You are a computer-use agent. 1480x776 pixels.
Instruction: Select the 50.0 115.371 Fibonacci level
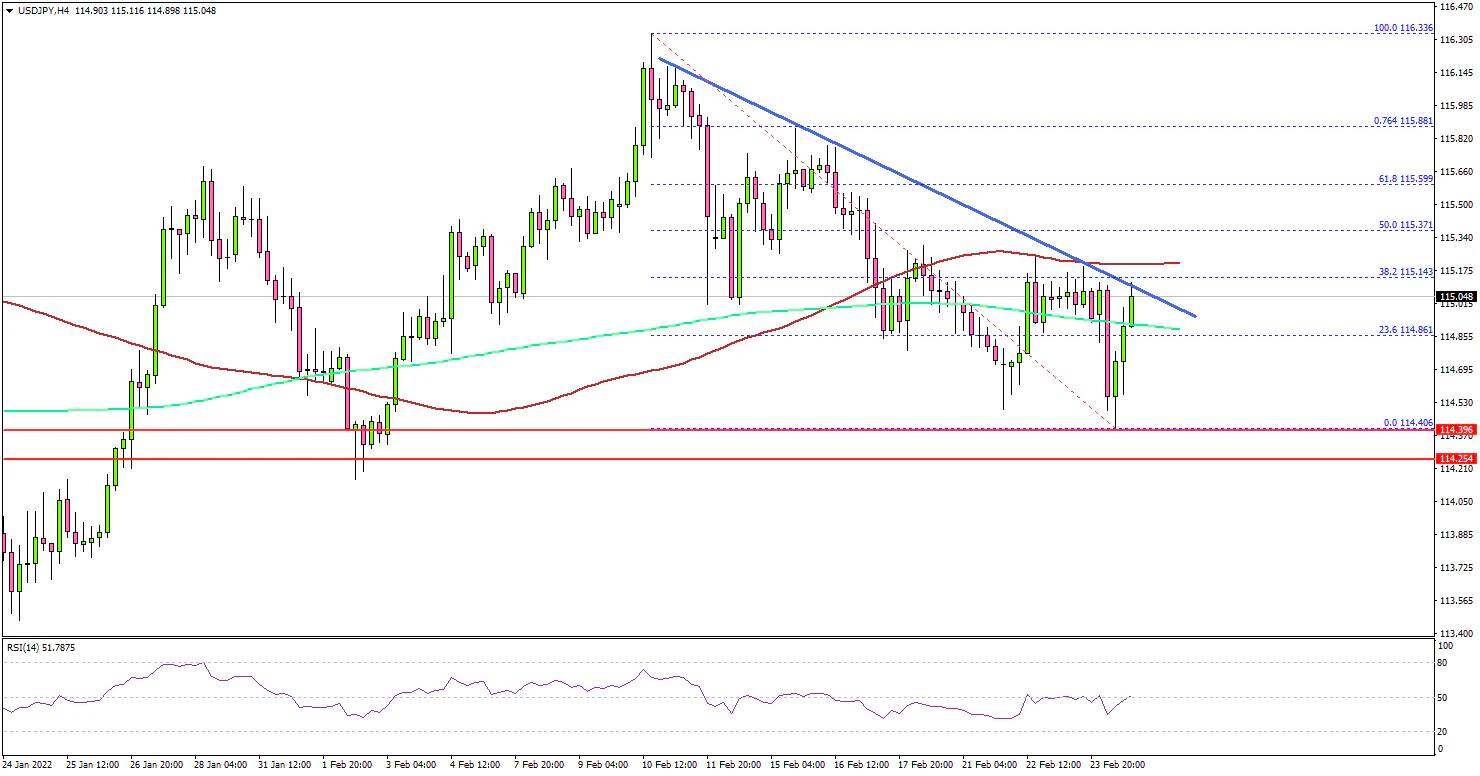pyautogui.click(x=1404, y=225)
